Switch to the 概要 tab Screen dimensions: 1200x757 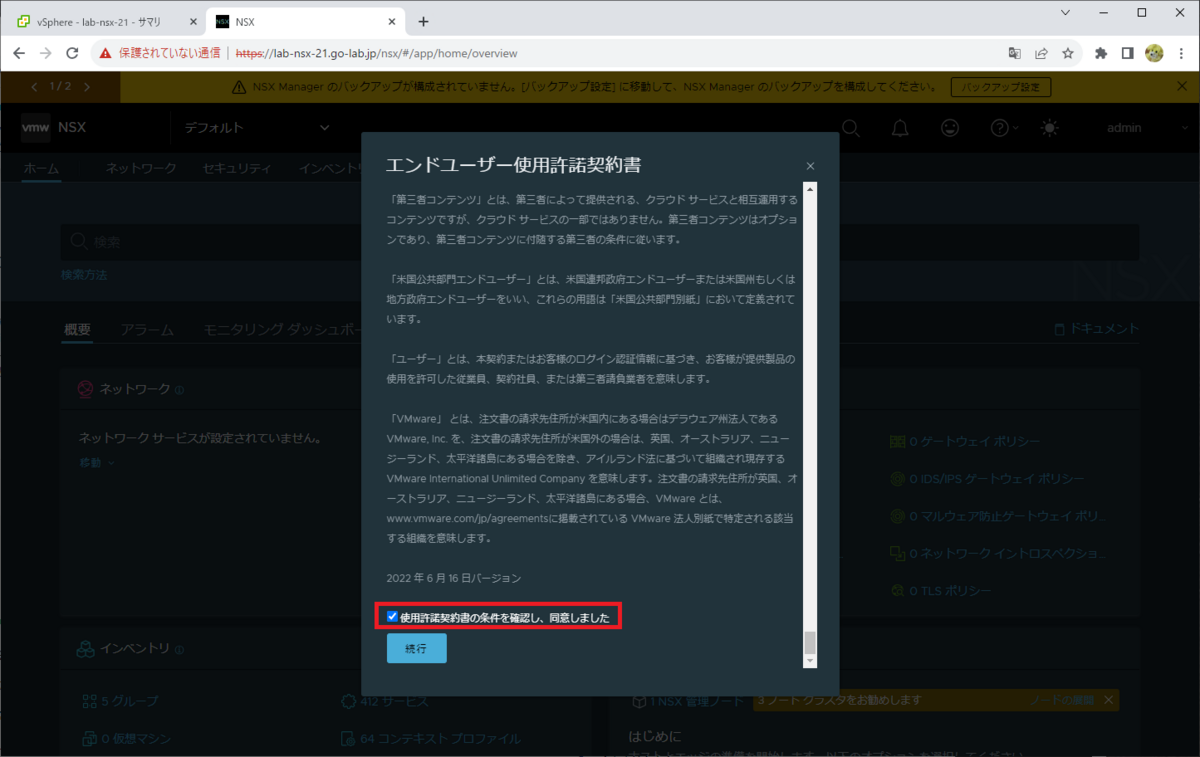click(78, 329)
